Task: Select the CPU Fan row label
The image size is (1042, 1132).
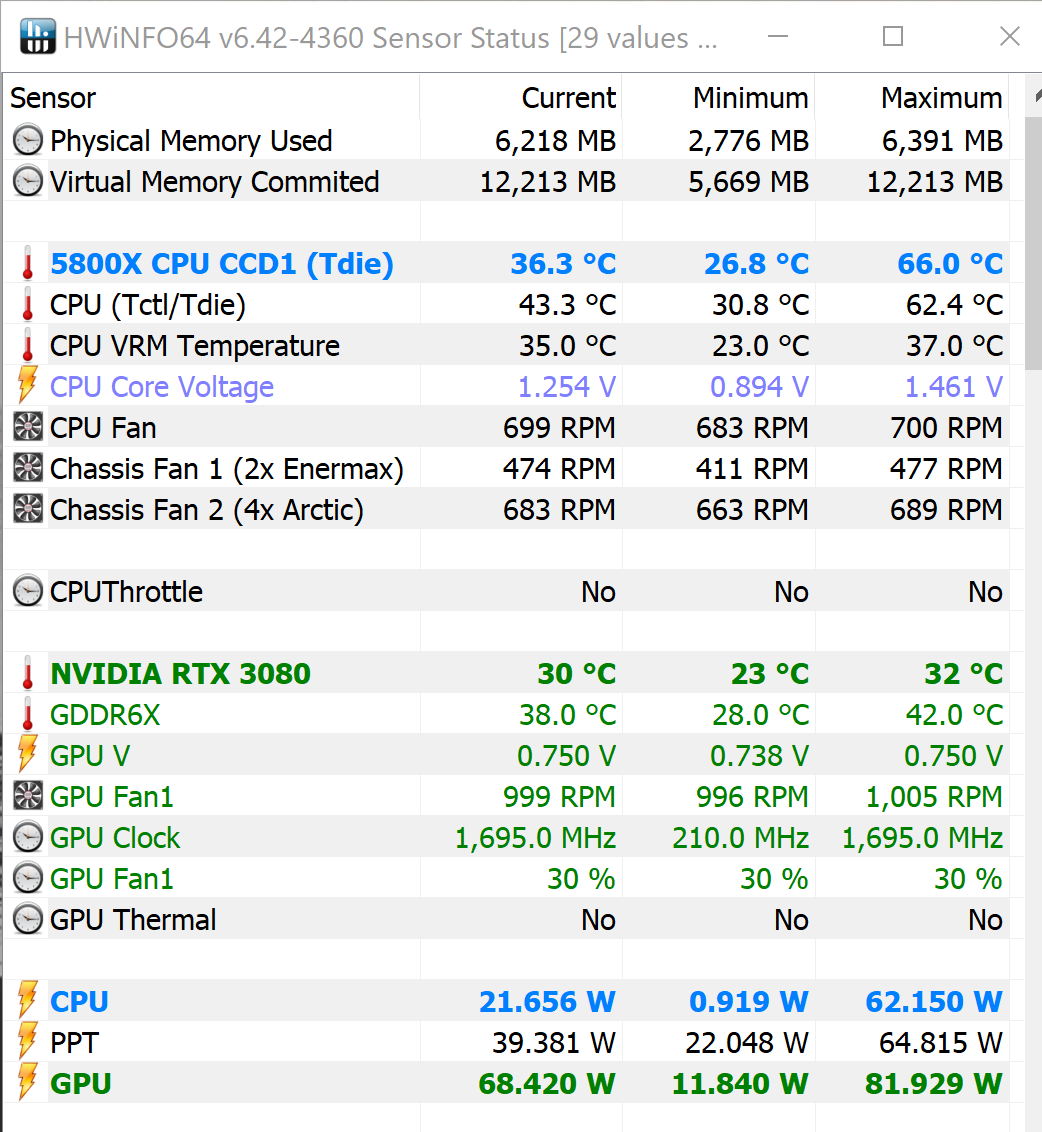Action: [103, 428]
